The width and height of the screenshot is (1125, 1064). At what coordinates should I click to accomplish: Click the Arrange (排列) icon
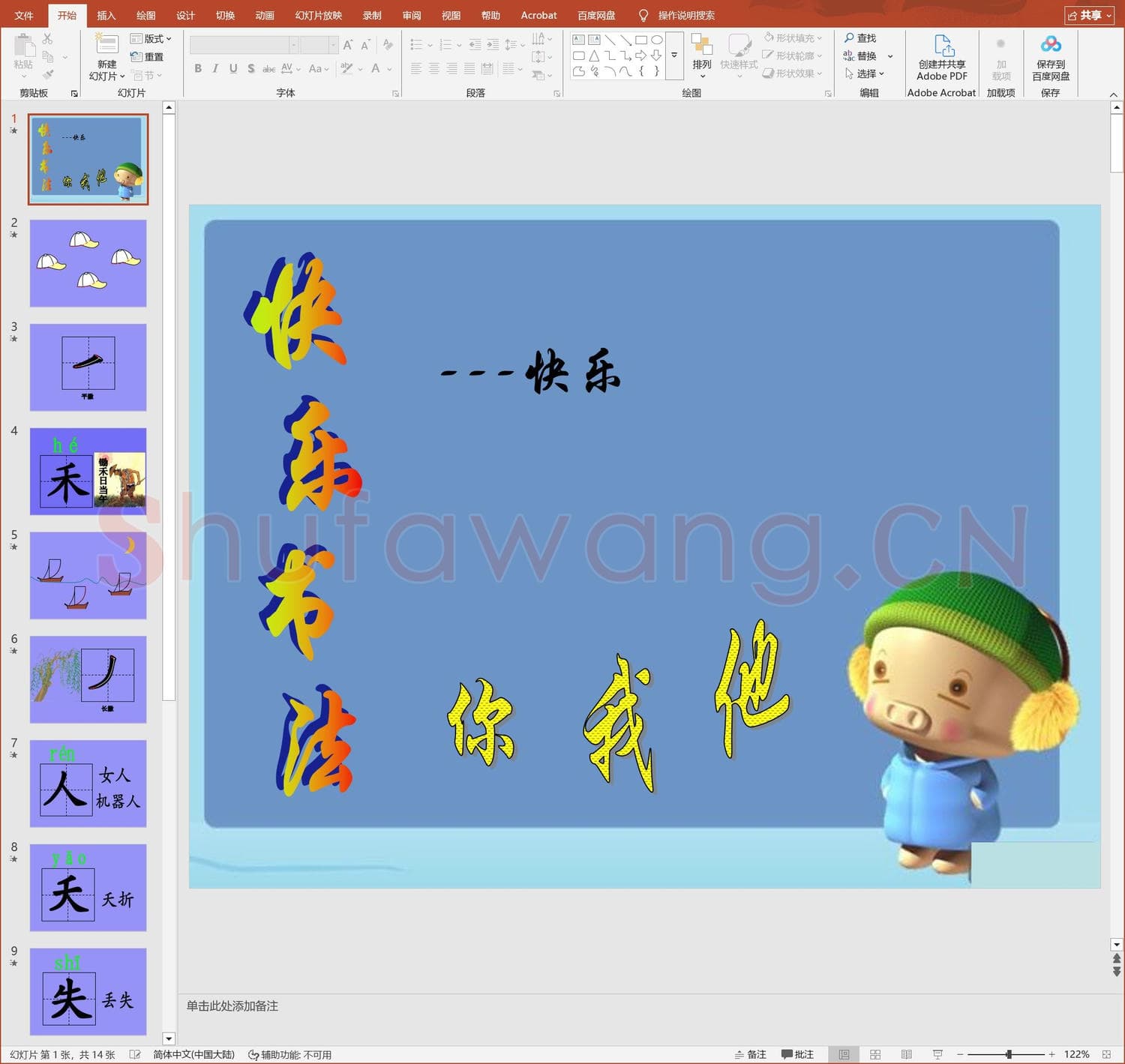click(x=702, y=45)
